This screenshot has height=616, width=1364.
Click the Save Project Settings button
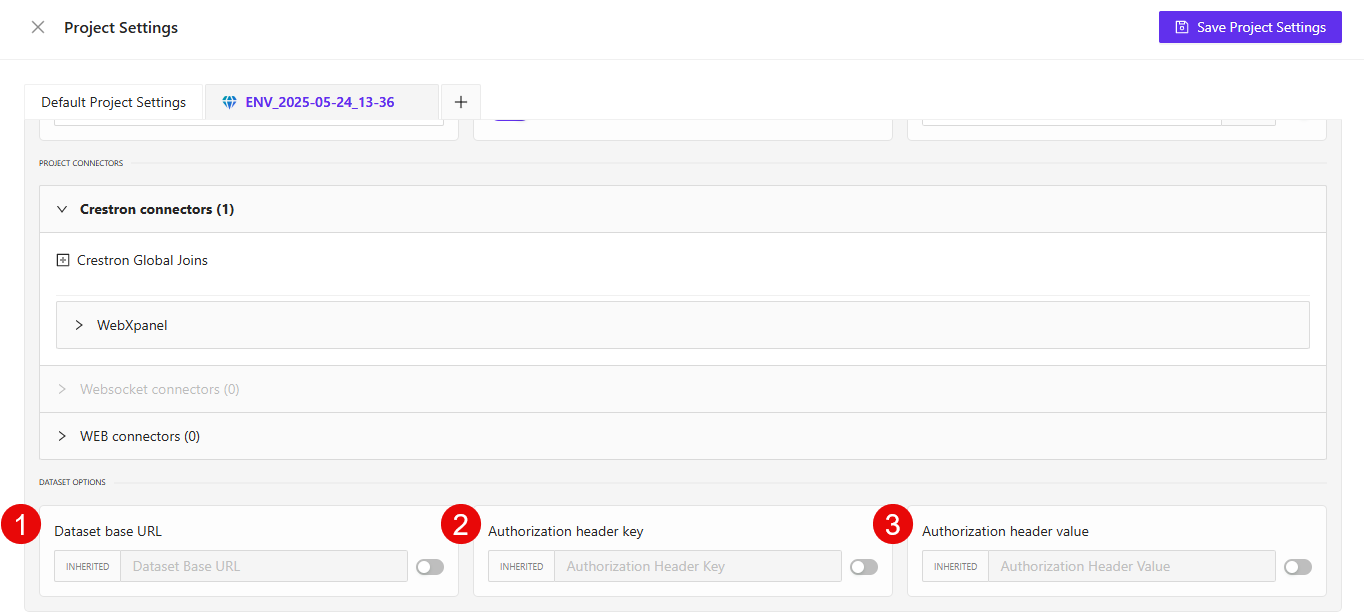1250,27
